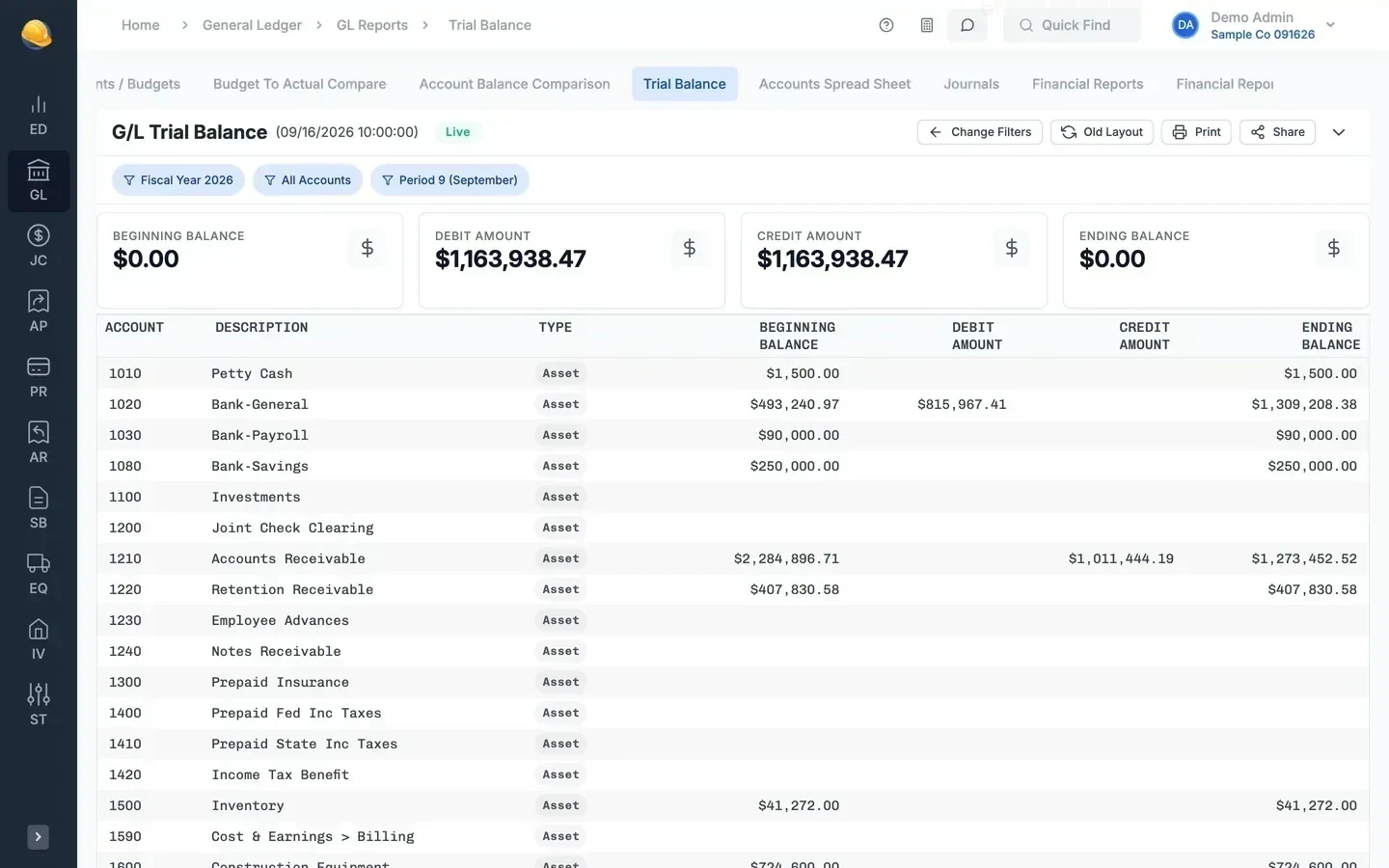Open the Fiscal Year 2026 filter
Viewport: 1389px width, 868px height.
[178, 180]
